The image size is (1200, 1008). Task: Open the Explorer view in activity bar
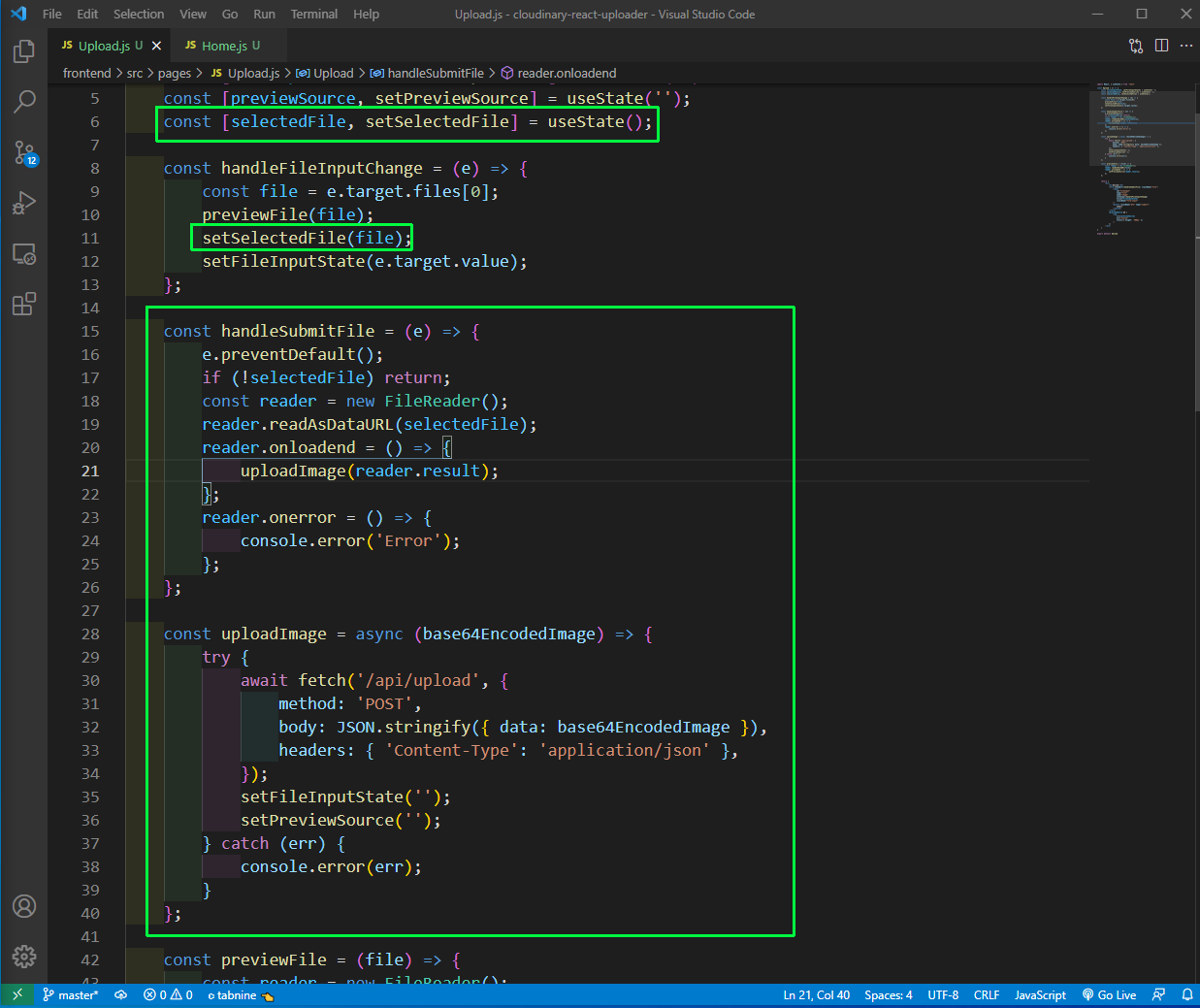[x=24, y=51]
